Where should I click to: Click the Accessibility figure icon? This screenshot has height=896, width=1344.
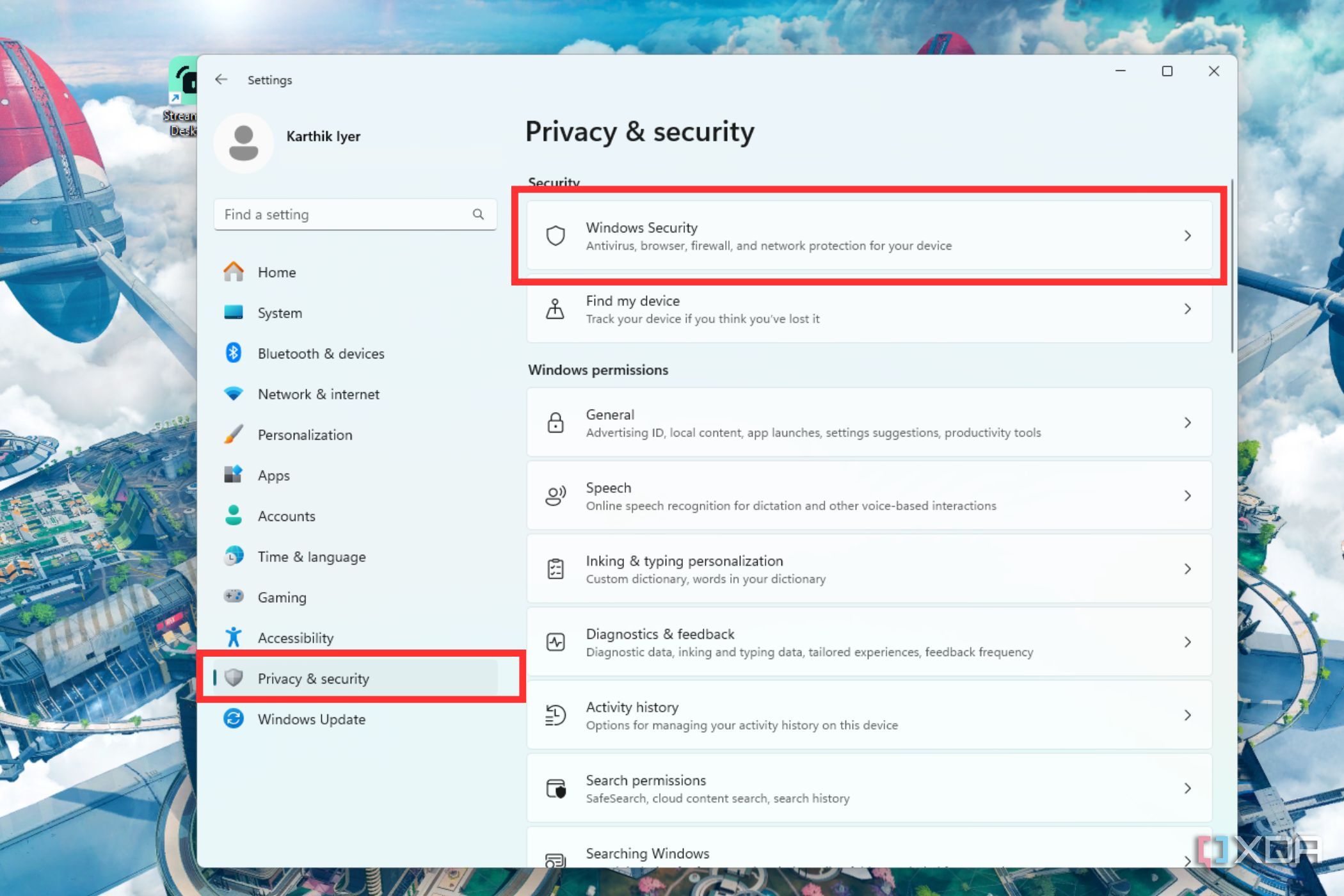[x=234, y=637]
